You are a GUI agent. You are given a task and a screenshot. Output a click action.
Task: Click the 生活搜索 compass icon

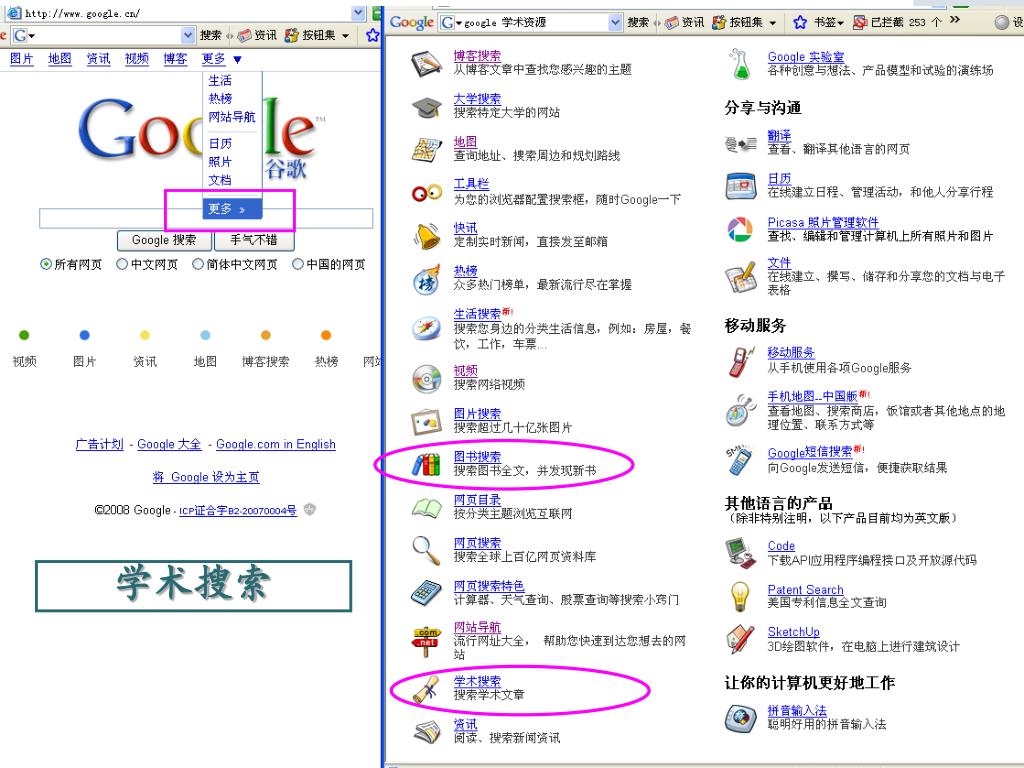[426, 328]
